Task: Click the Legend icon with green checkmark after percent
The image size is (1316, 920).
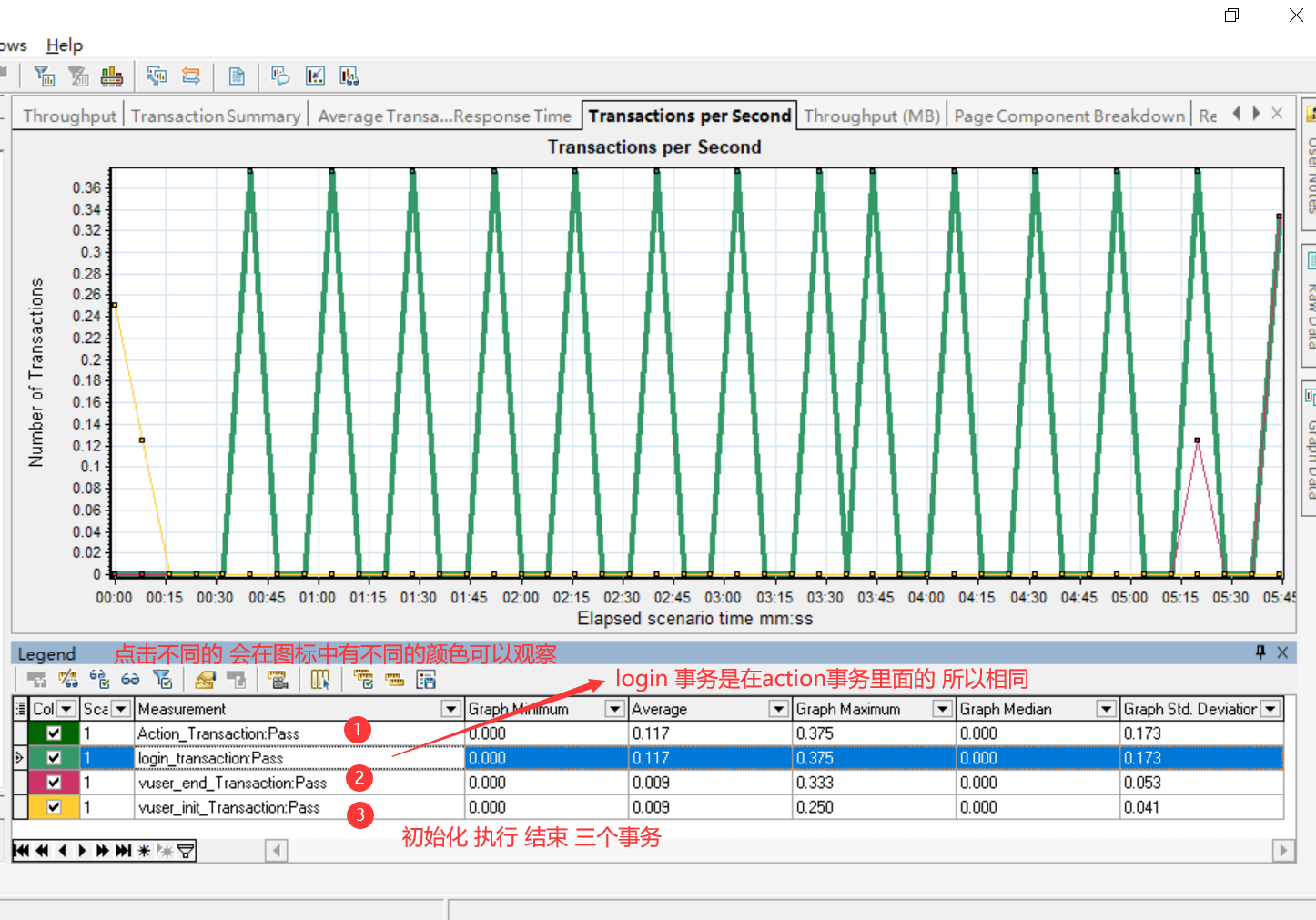Action: tap(99, 680)
